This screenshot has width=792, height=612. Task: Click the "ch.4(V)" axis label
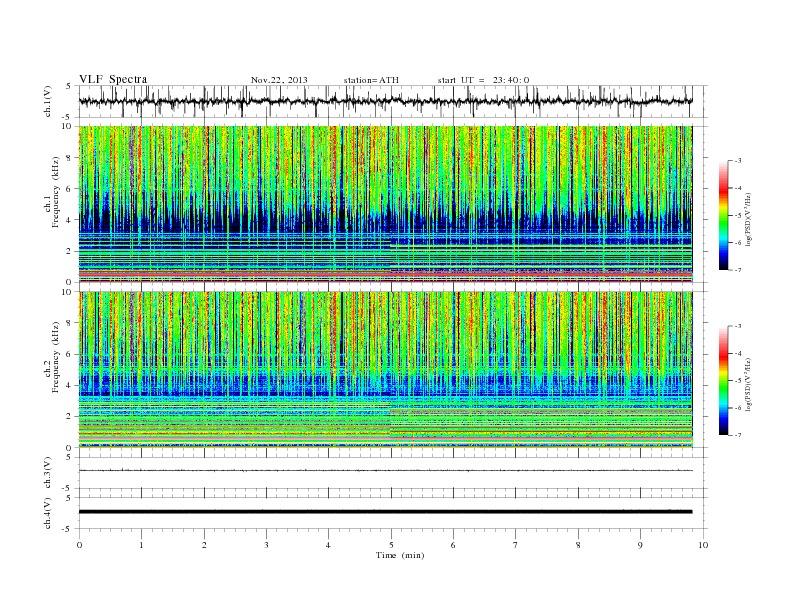coord(47,513)
